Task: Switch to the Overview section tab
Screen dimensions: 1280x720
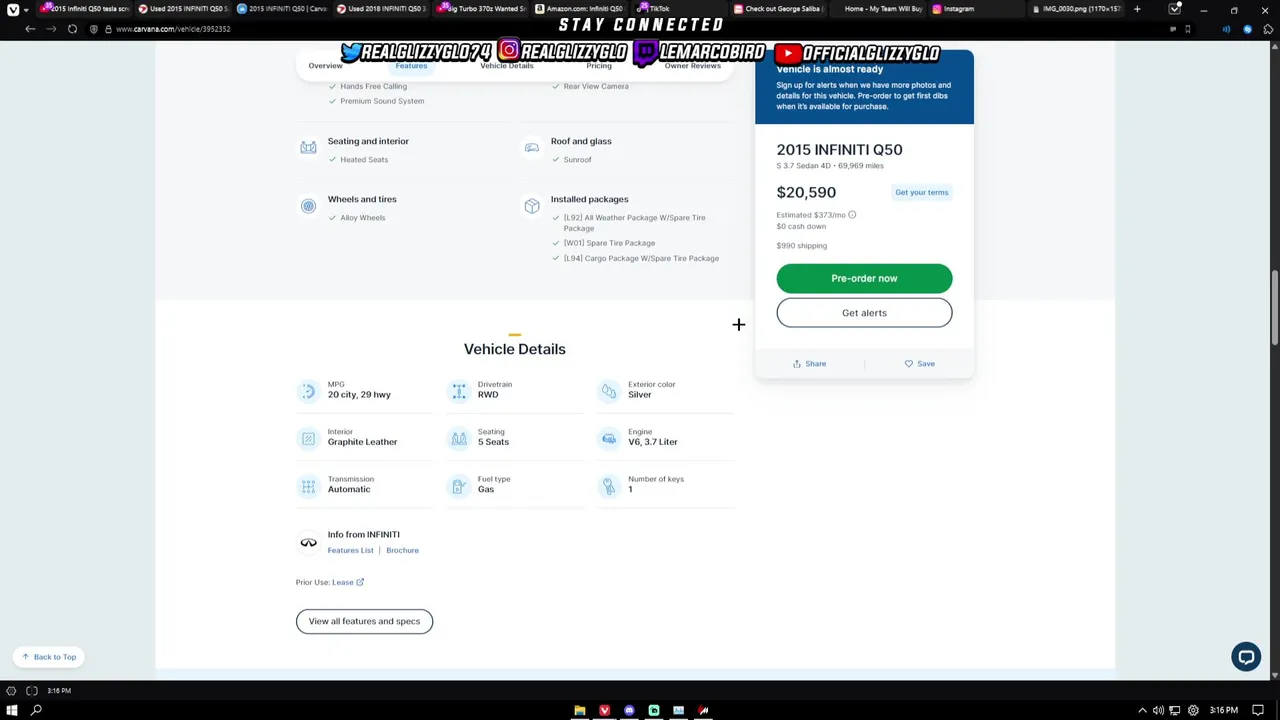Action: [x=325, y=66]
